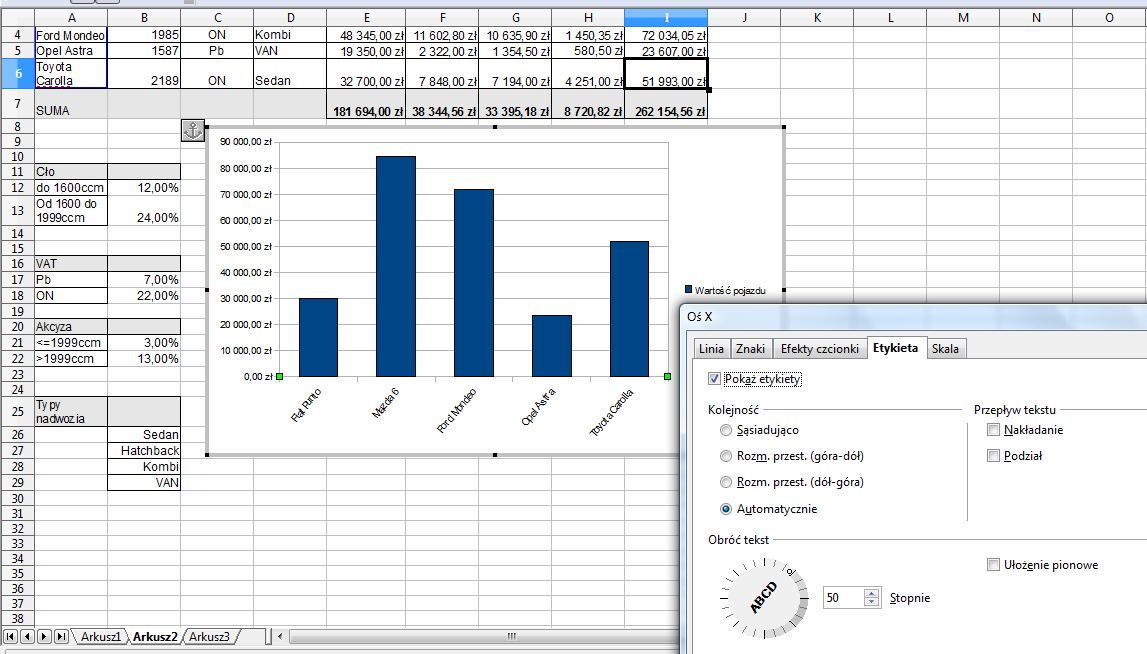
Task: Enable the Podział checkbox
Action: click(x=993, y=456)
